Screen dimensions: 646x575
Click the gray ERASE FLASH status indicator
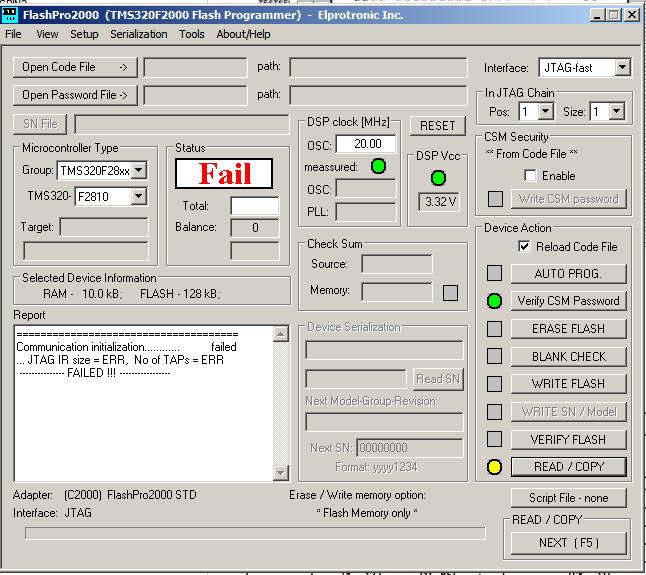click(494, 329)
